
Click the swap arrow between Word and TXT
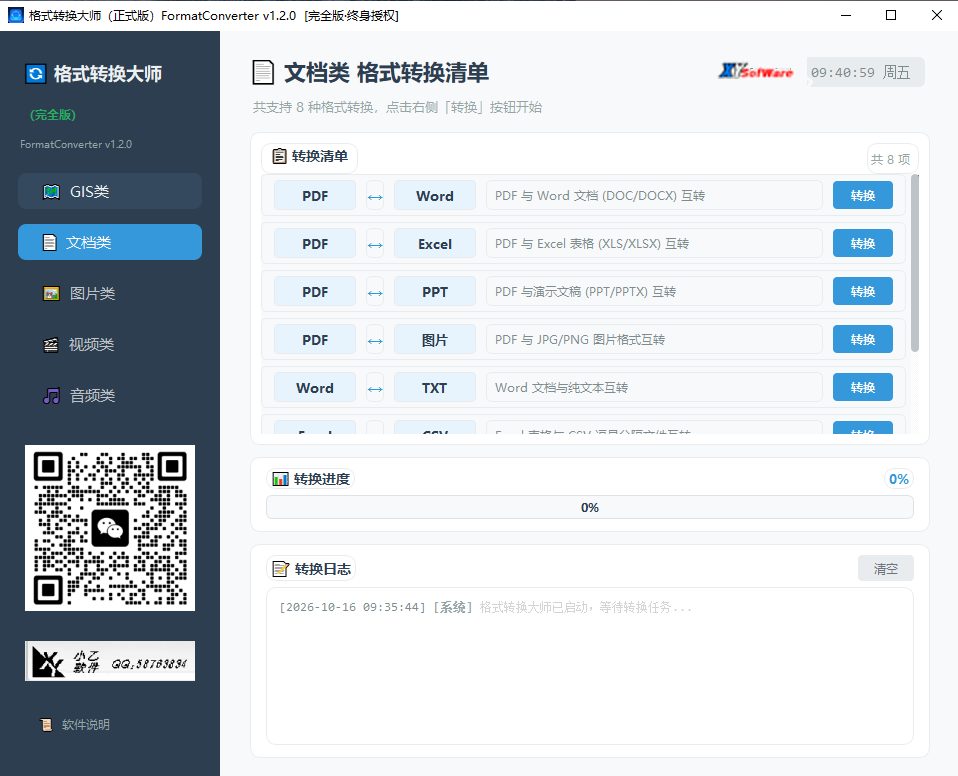375,388
